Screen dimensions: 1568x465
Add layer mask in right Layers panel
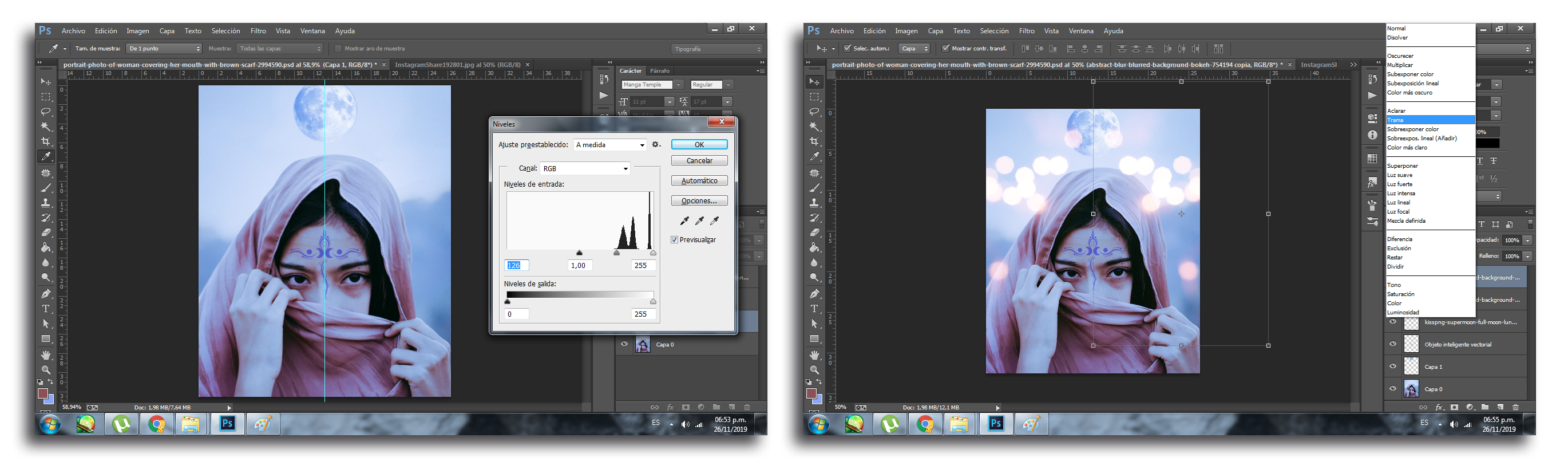tap(1454, 407)
